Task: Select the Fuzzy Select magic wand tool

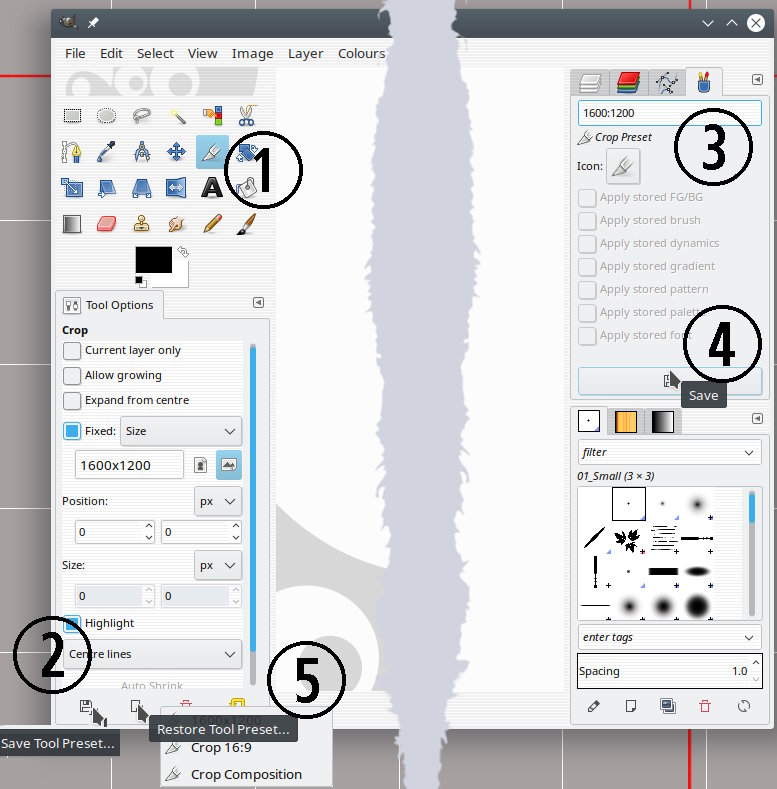Action: click(176, 116)
